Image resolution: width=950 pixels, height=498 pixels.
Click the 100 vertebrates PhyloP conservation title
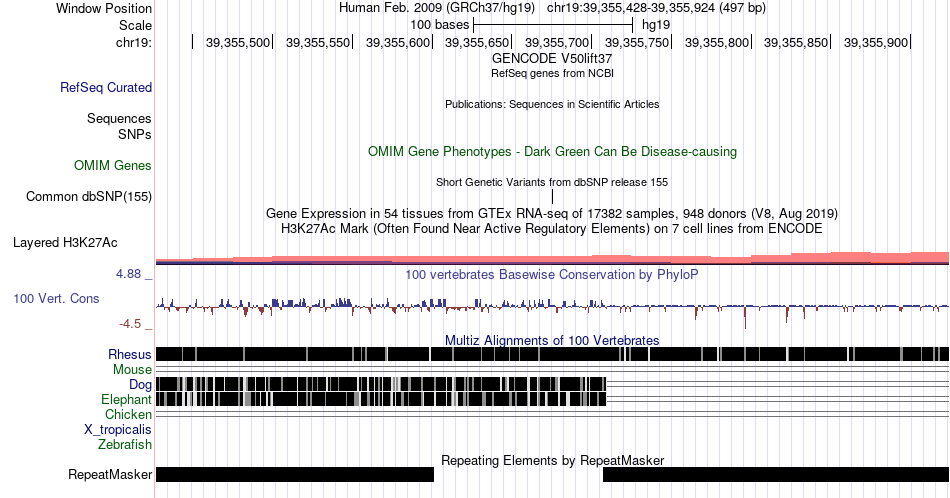tap(552, 274)
